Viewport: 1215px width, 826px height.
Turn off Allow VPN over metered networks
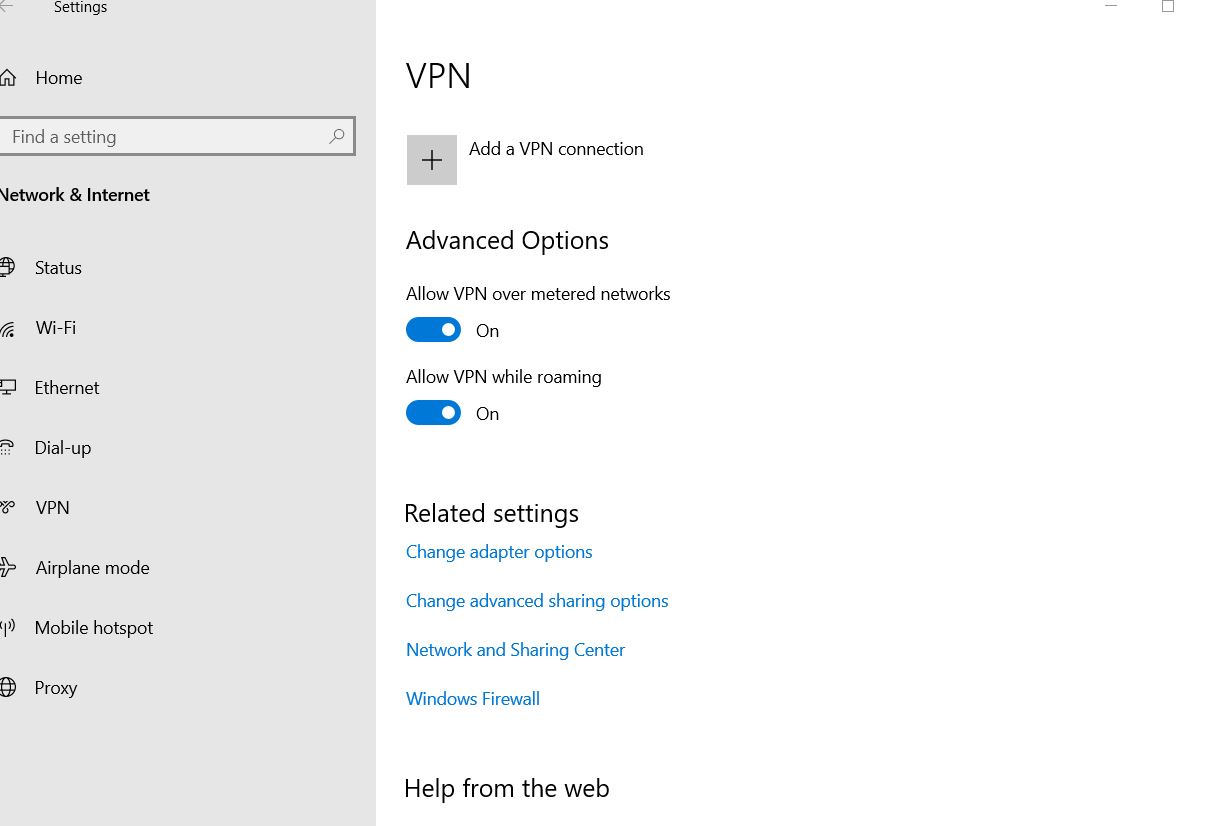433,330
